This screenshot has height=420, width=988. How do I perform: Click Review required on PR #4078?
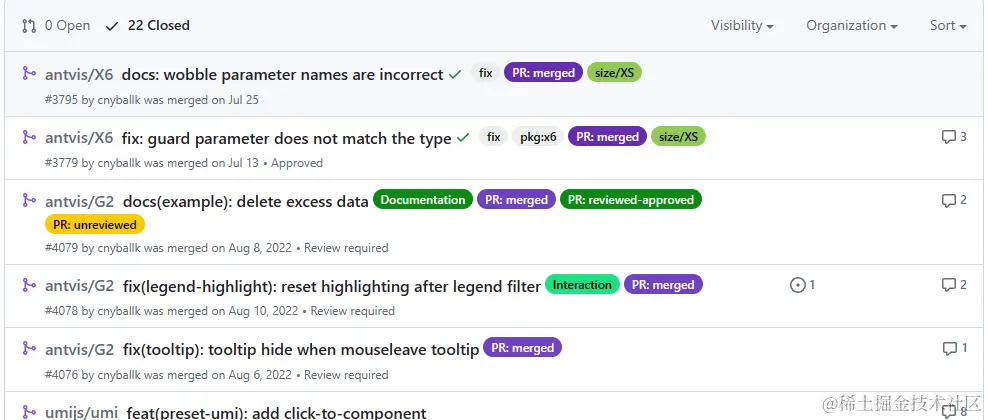pyautogui.click(x=352, y=311)
